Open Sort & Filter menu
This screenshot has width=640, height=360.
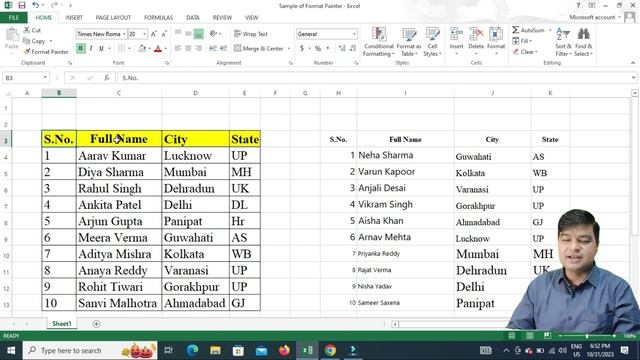(x=563, y=42)
